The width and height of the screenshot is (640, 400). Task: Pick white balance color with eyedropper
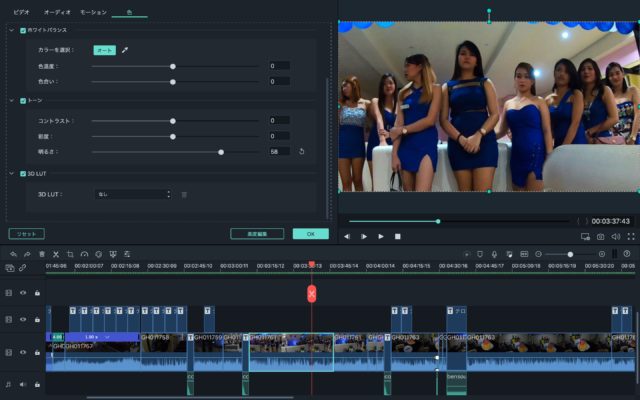(x=125, y=49)
